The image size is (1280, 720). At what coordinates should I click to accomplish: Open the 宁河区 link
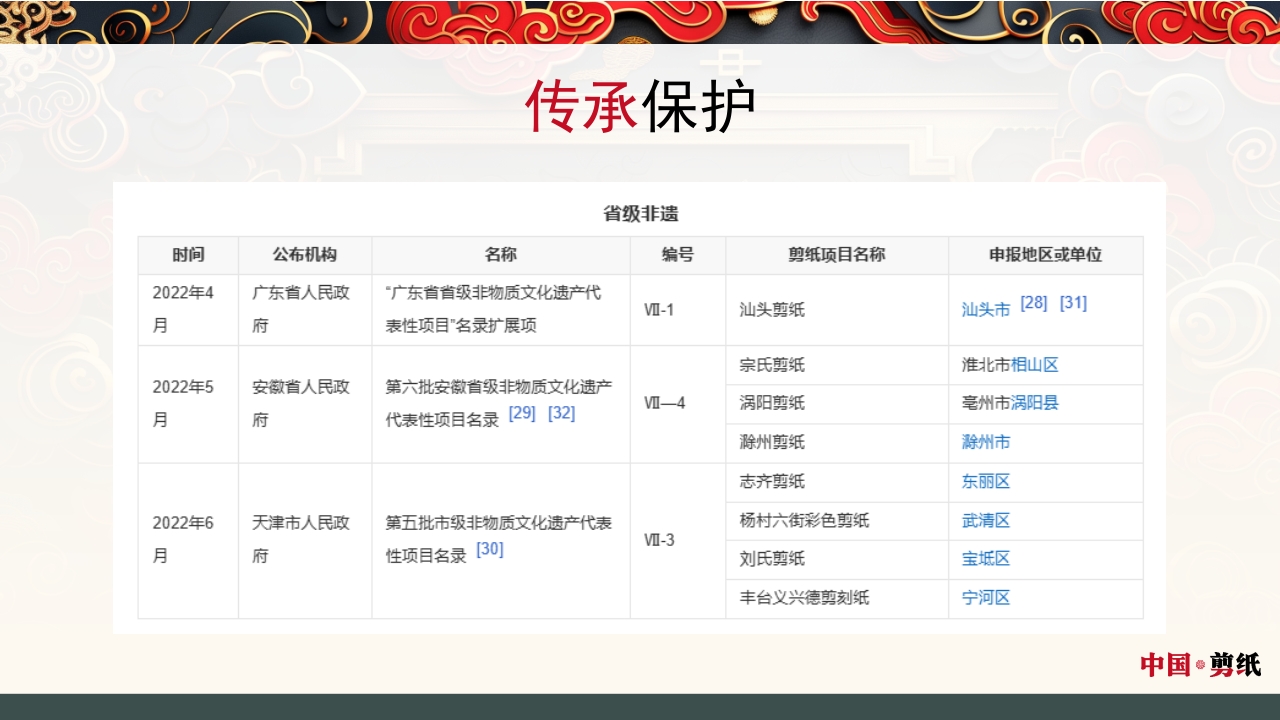[985, 598]
